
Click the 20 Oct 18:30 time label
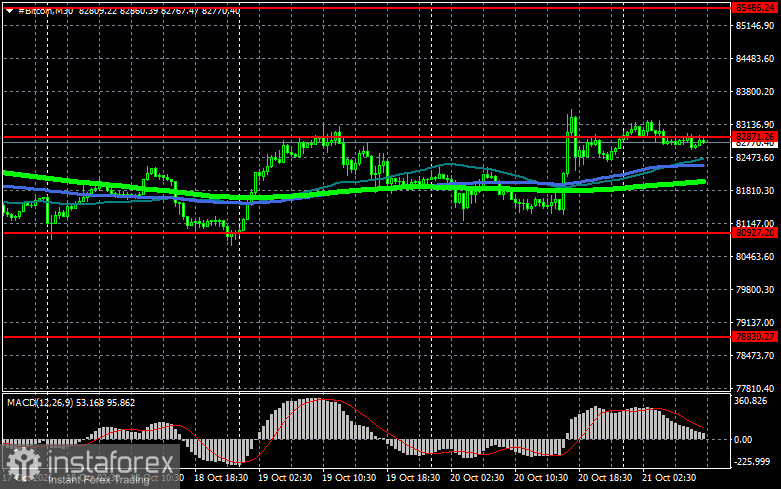coord(605,478)
